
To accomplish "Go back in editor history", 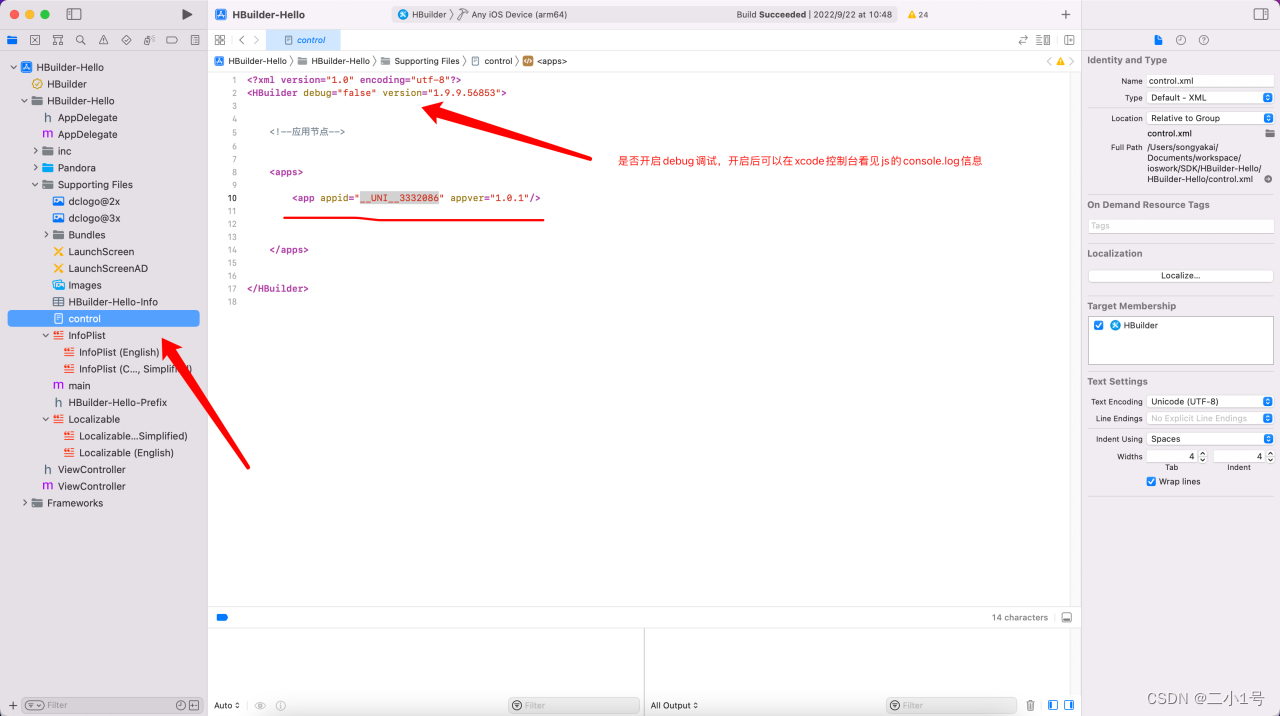I will coord(242,40).
